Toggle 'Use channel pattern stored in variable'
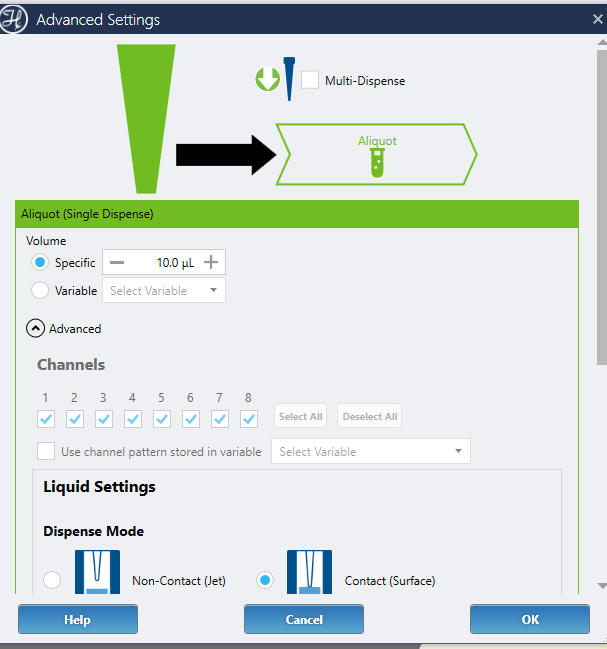Image resolution: width=607 pixels, height=649 pixels. tap(46, 451)
